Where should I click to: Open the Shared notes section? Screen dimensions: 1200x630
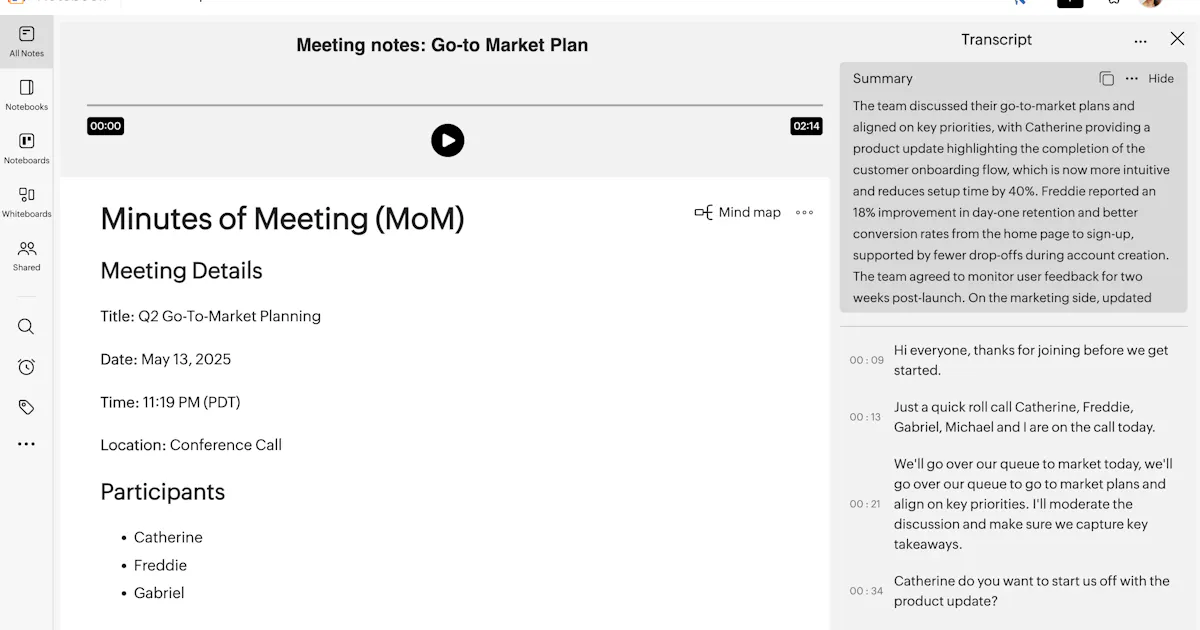pyautogui.click(x=27, y=256)
